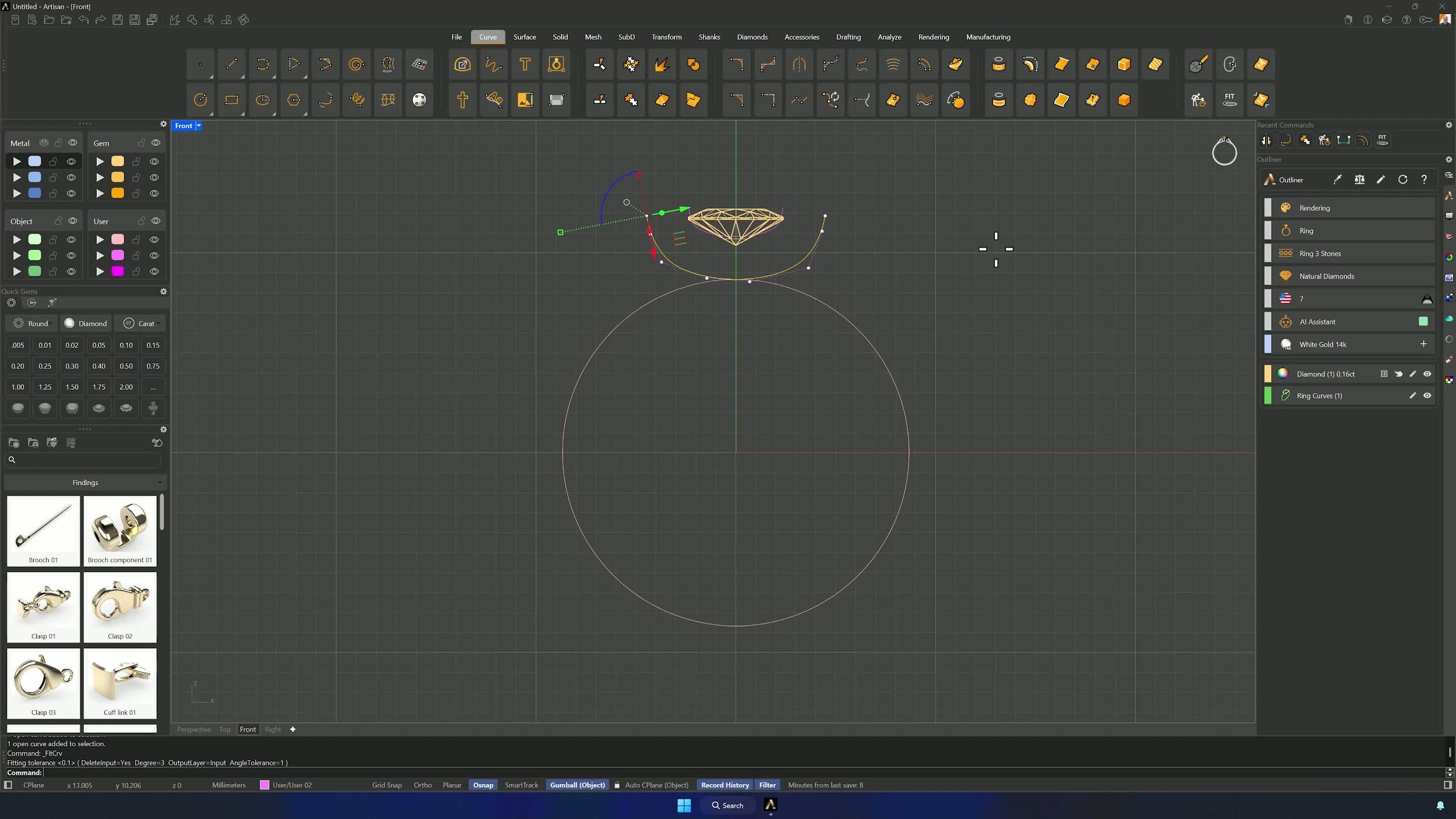Select the single Point tool
1456x819 pixels.
[200, 64]
